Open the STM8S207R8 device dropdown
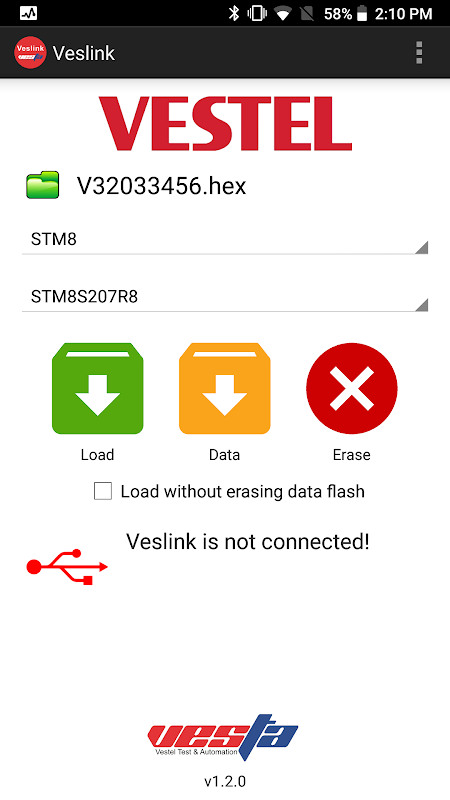This screenshot has height=800, width=450. [x=224, y=297]
